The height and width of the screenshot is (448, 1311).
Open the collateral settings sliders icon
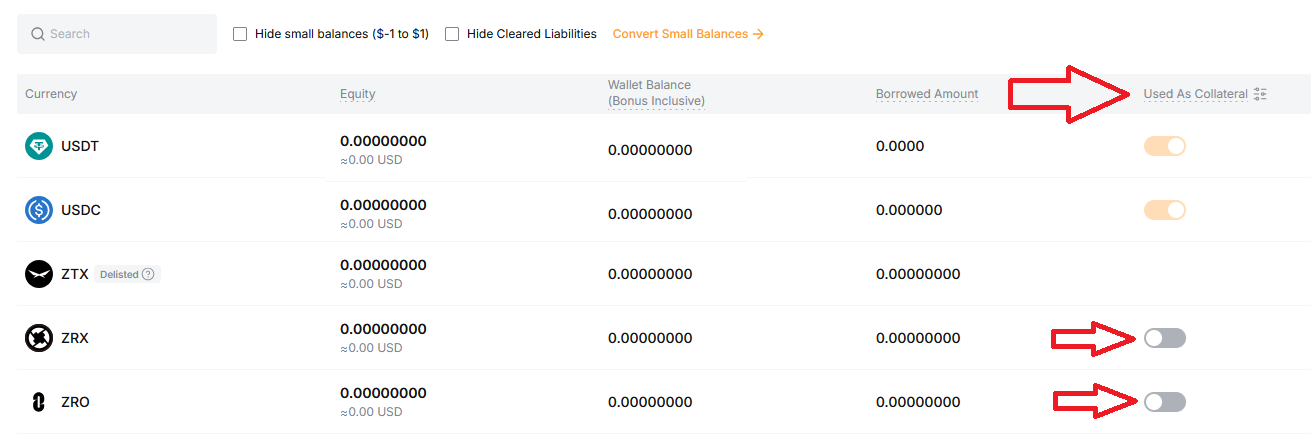[1260, 94]
